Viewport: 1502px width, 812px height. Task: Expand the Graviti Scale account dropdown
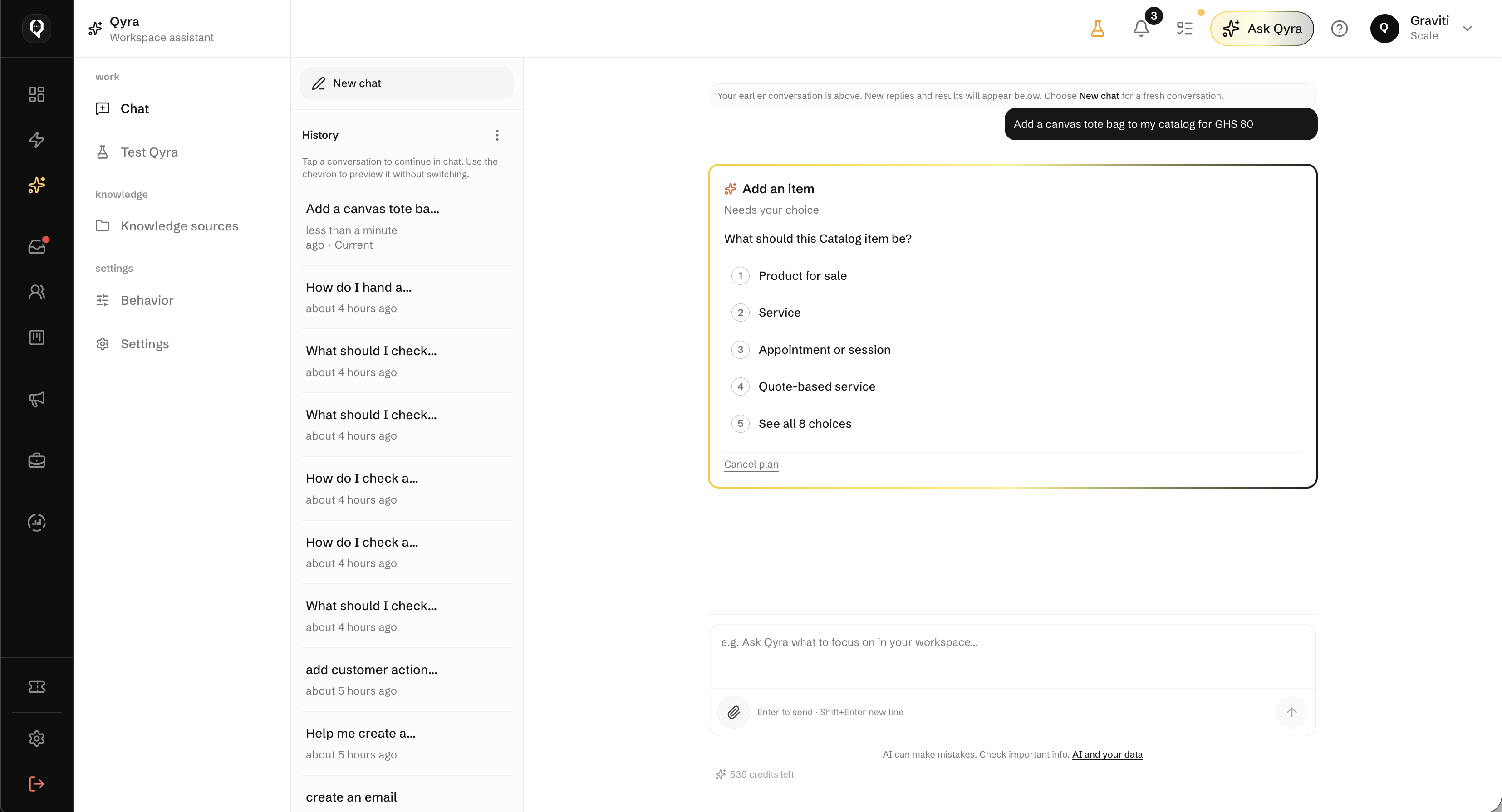coord(1468,29)
